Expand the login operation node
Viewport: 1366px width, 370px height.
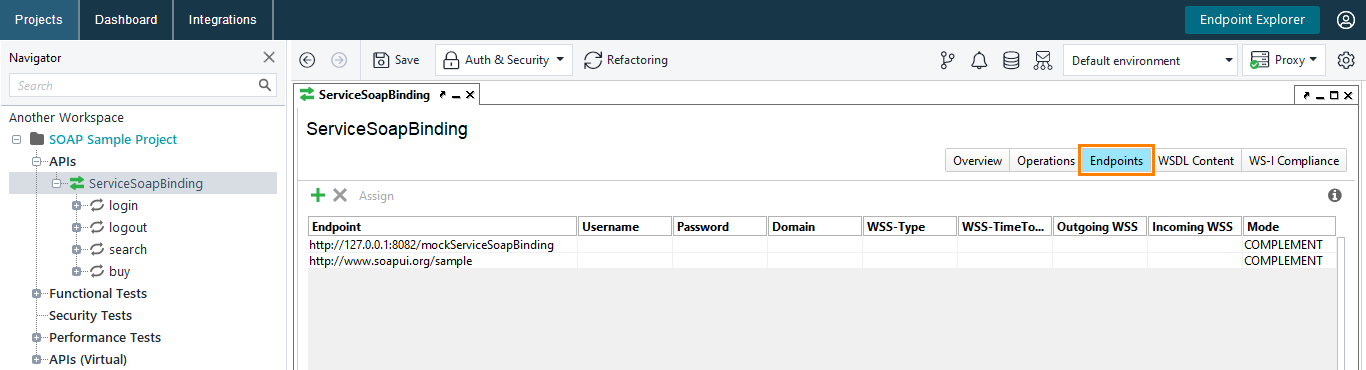coord(77,206)
